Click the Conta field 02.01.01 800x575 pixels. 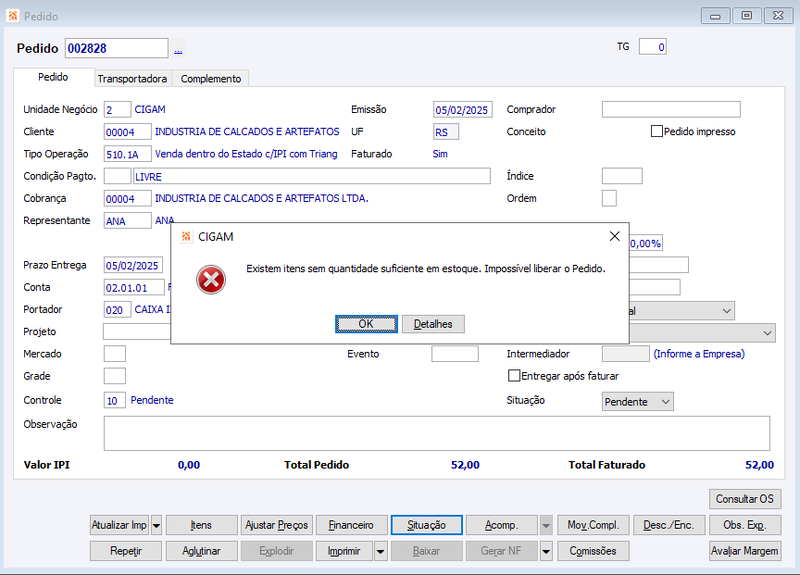pos(134,288)
